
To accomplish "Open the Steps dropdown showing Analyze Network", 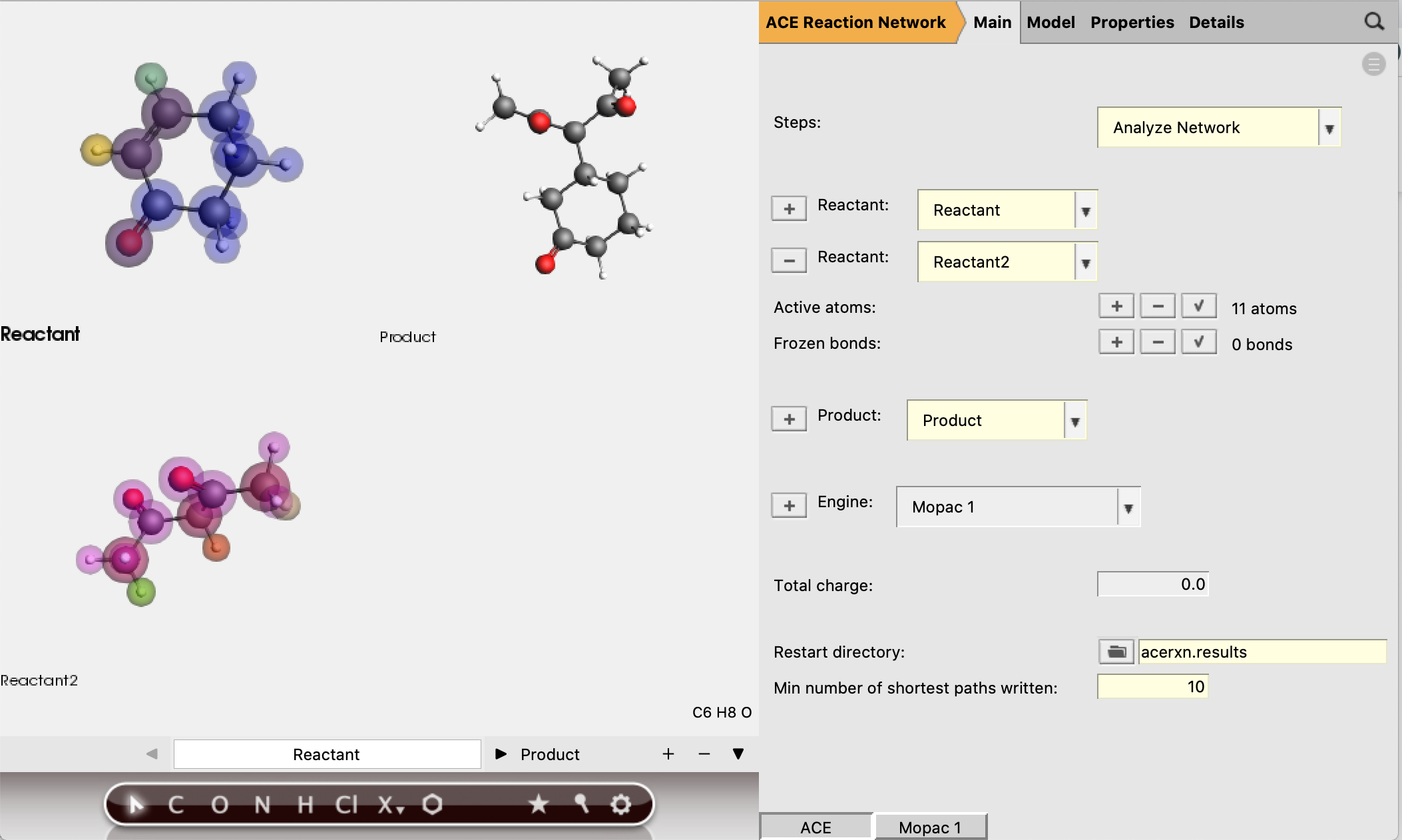I will click(x=1329, y=127).
